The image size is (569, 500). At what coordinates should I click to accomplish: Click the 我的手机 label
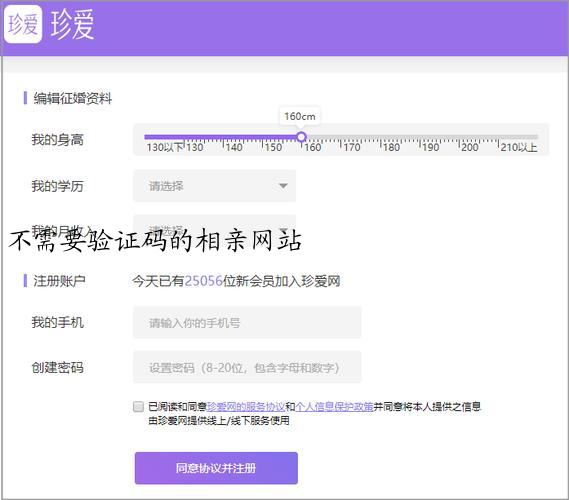[x=58, y=322]
